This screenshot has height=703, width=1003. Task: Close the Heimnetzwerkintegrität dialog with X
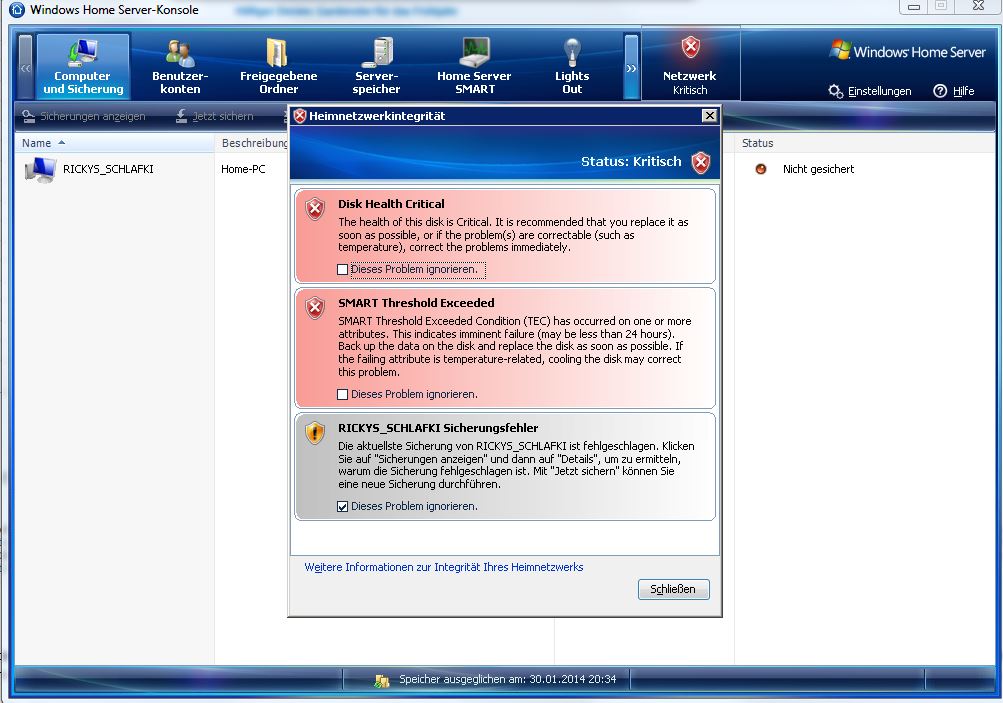[x=709, y=115]
